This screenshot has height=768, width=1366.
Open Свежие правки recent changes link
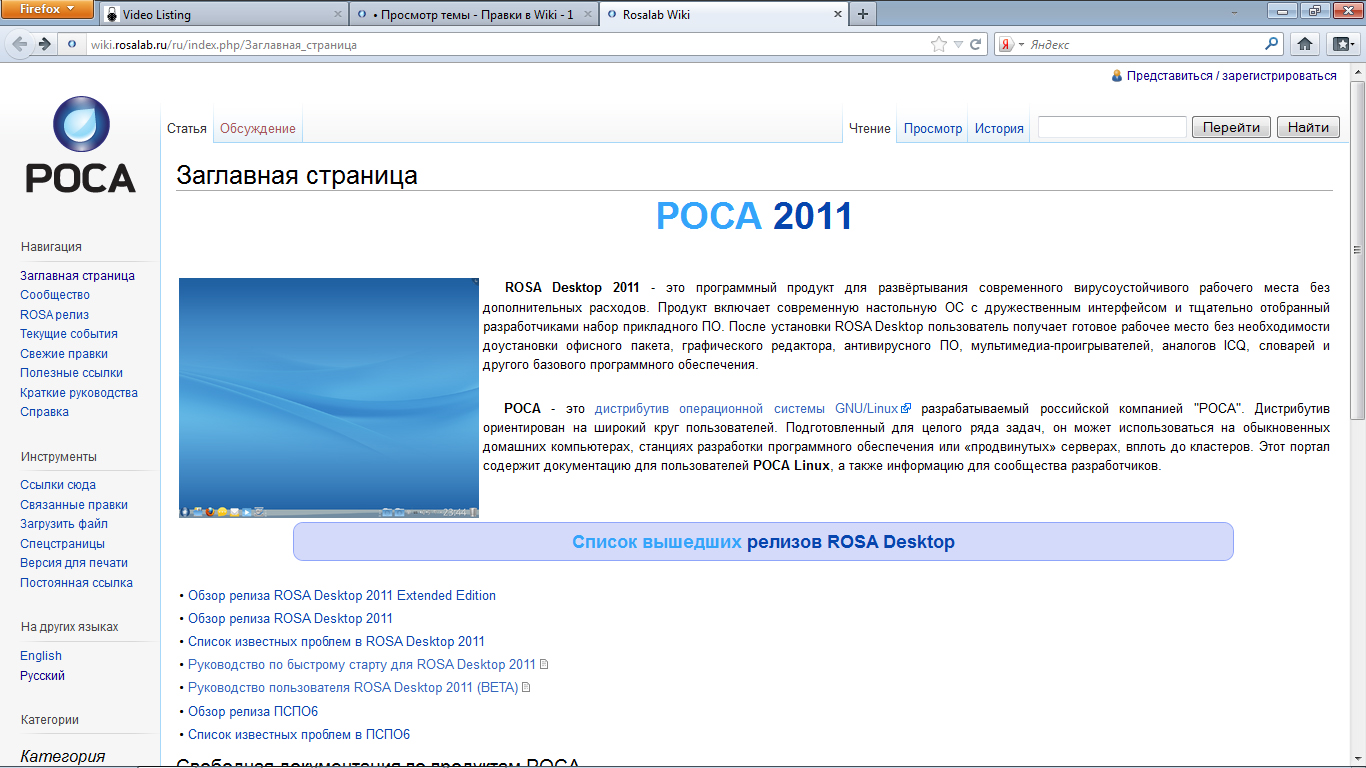coord(64,354)
